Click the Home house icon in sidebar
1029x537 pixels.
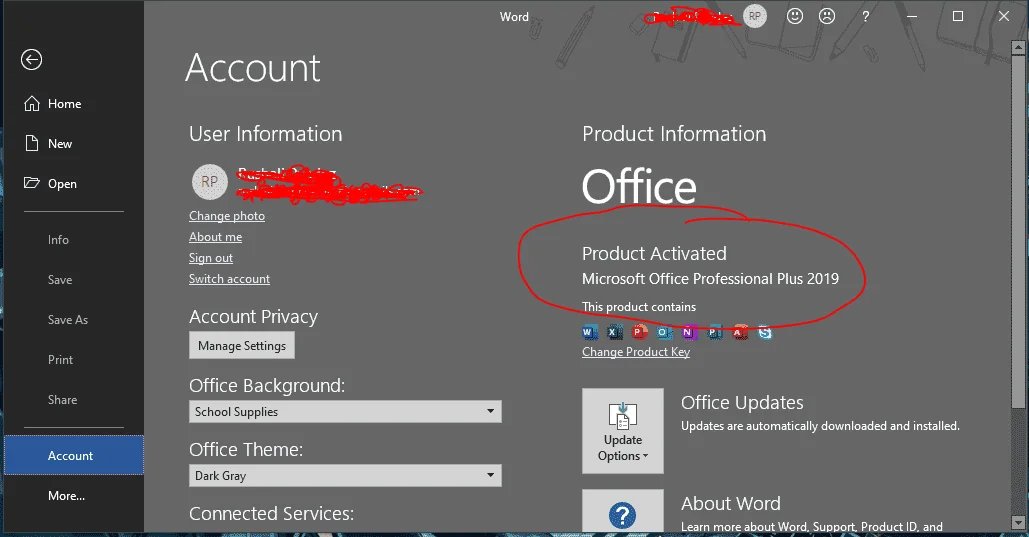(32, 104)
